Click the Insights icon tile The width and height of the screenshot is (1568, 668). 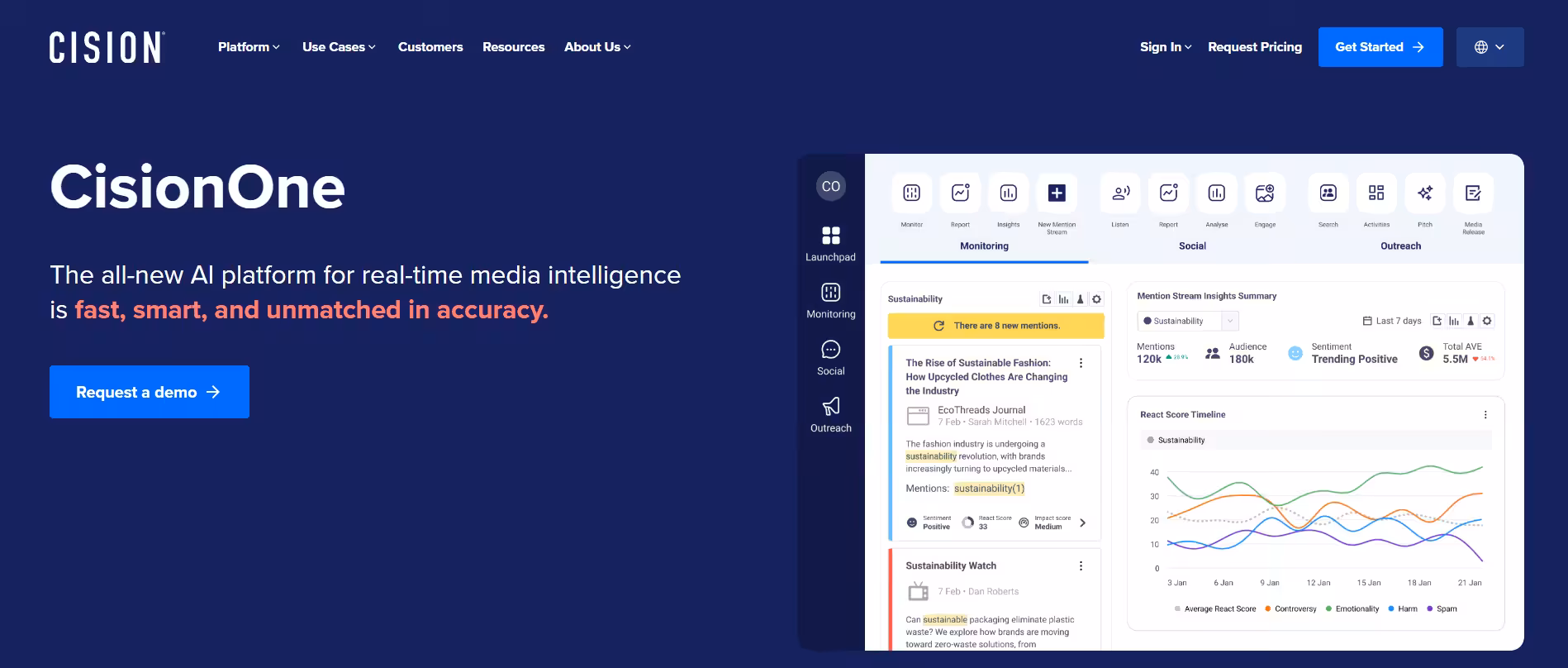click(1009, 193)
